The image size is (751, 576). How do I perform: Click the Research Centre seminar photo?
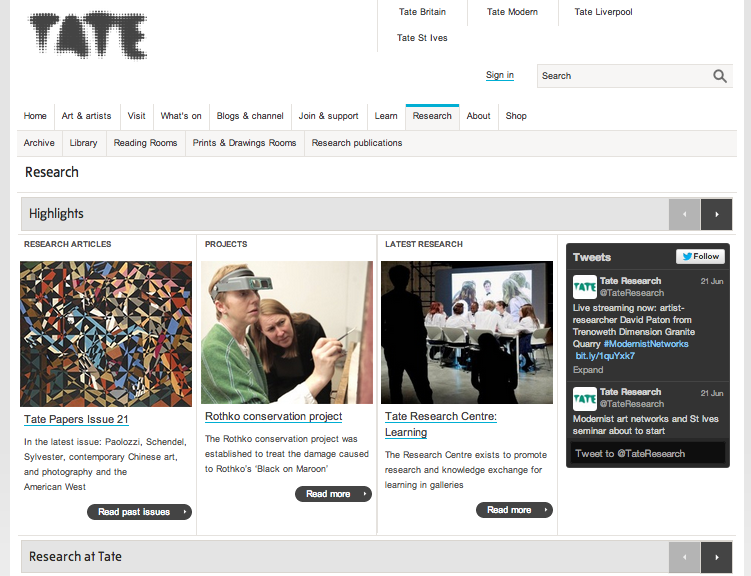[x=467, y=332]
